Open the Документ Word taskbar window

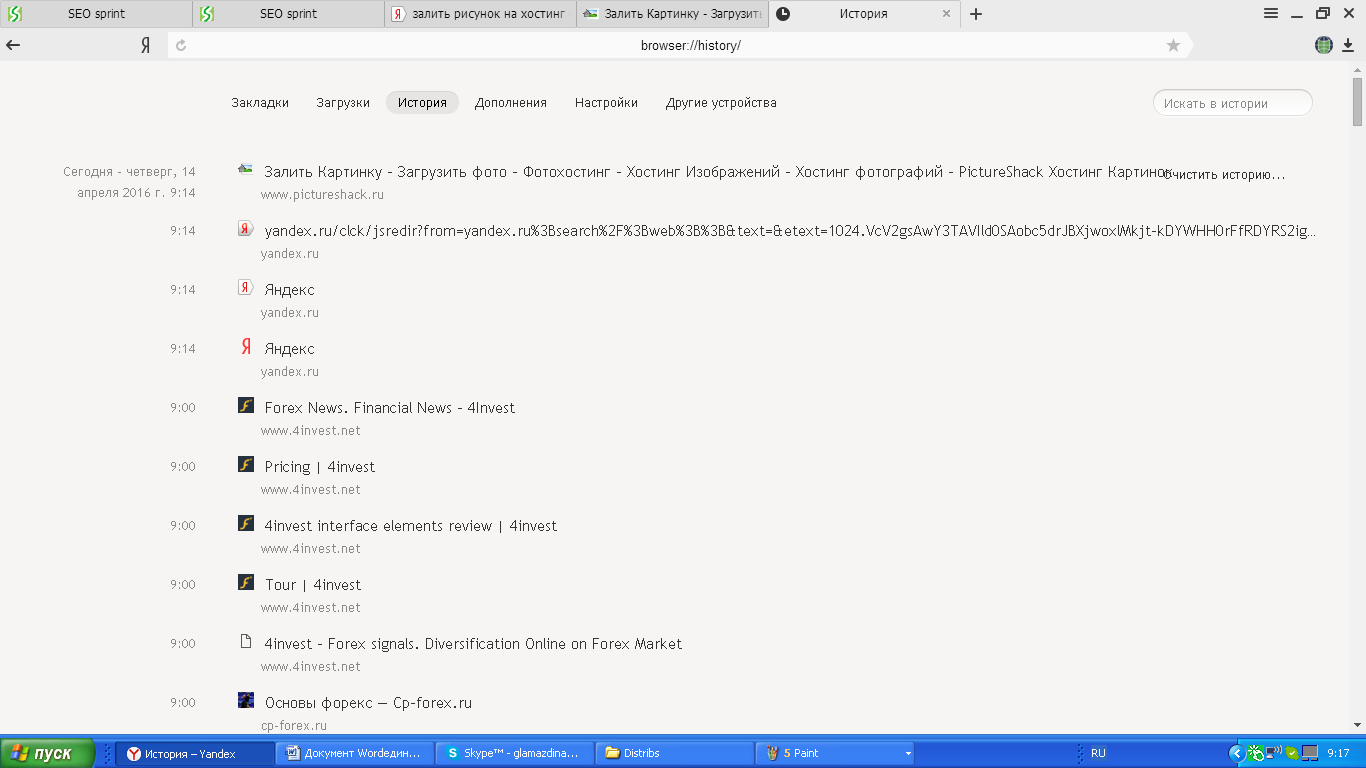[356, 753]
